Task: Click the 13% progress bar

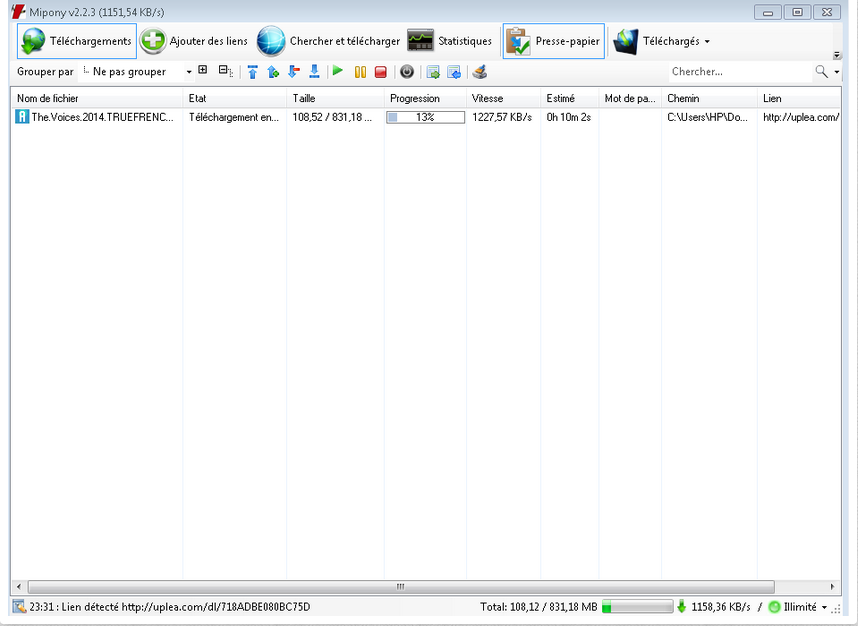Action: coord(425,117)
